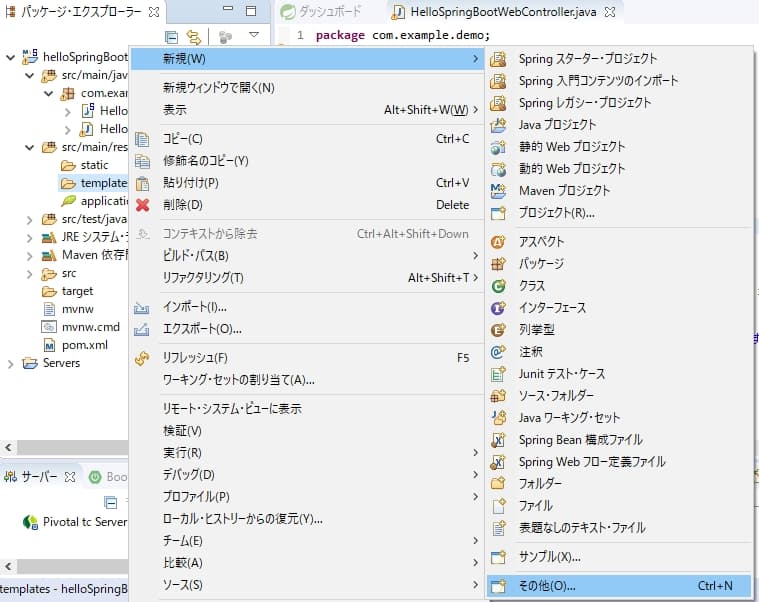759x602 pixels.
Task: Choose その他(O)... from New submenu
Action: [x=618, y=586]
